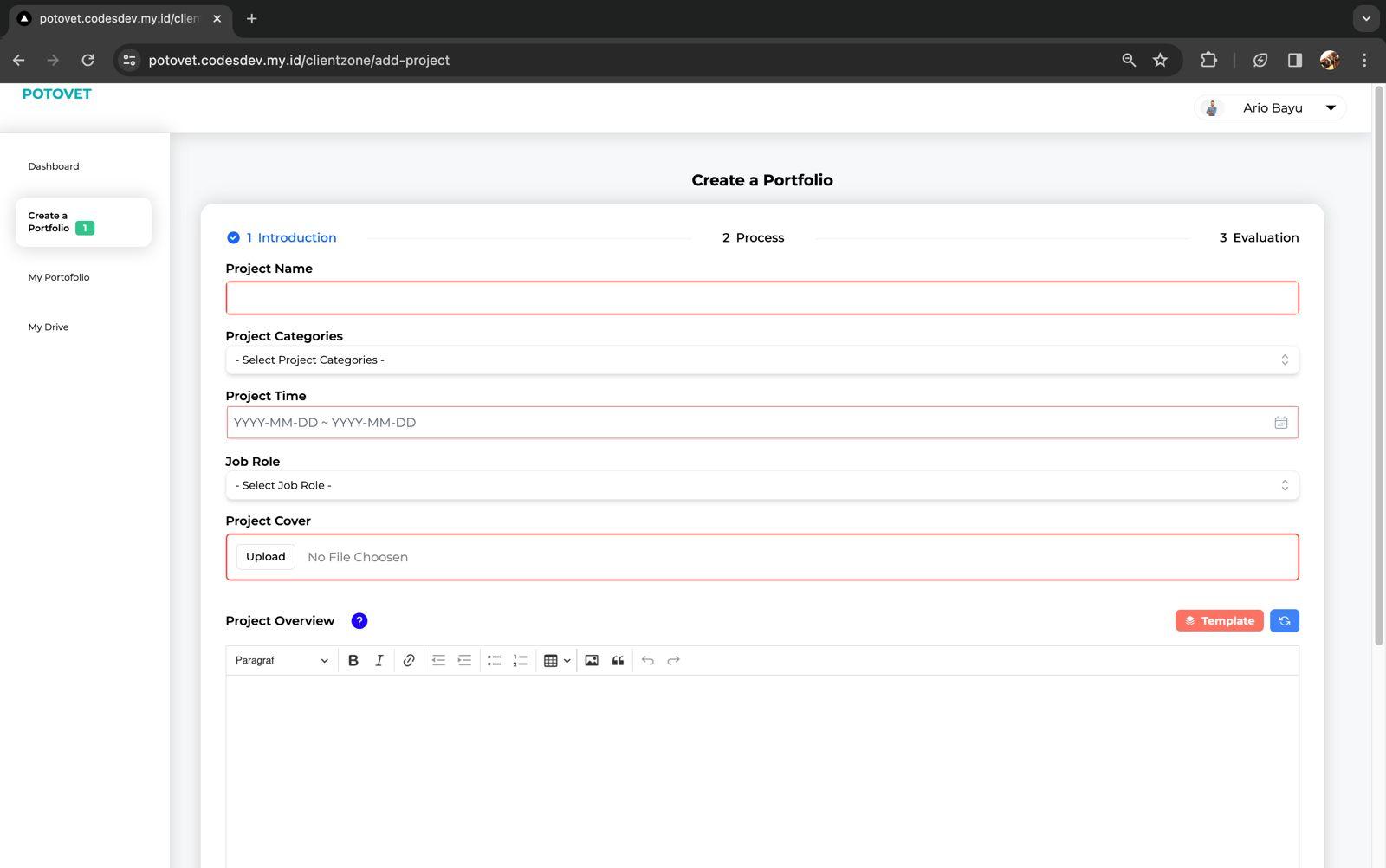Focus the Project Name input field
The width and height of the screenshot is (1386, 868).
pyautogui.click(x=761, y=298)
